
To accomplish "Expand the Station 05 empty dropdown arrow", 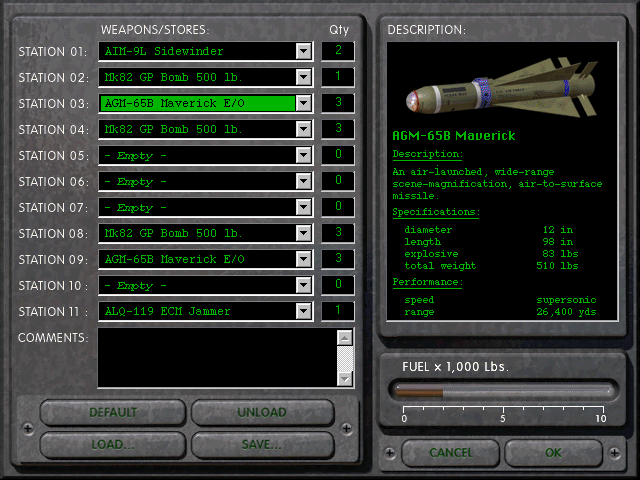I will pos(304,156).
